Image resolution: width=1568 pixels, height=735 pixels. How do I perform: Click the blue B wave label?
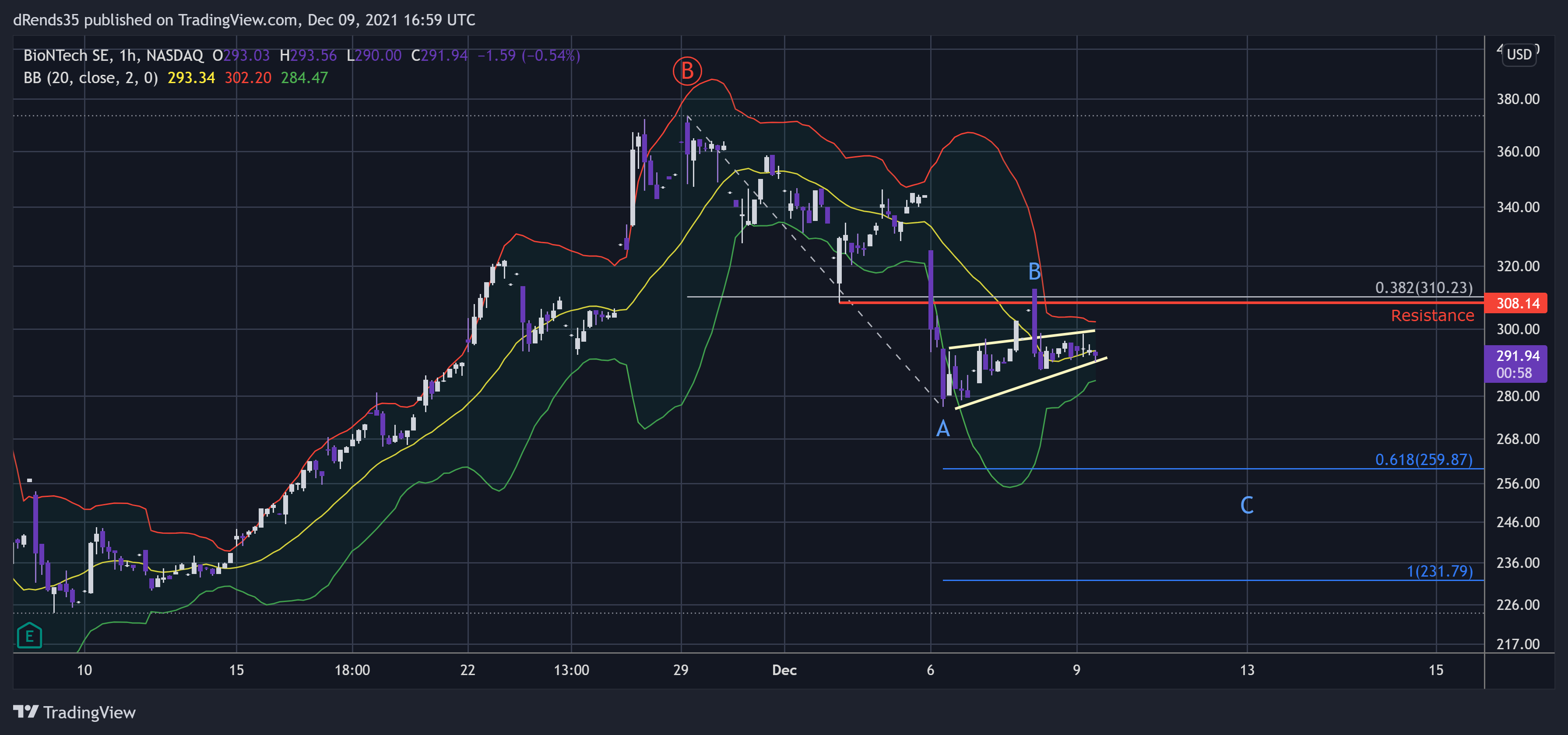point(1034,271)
